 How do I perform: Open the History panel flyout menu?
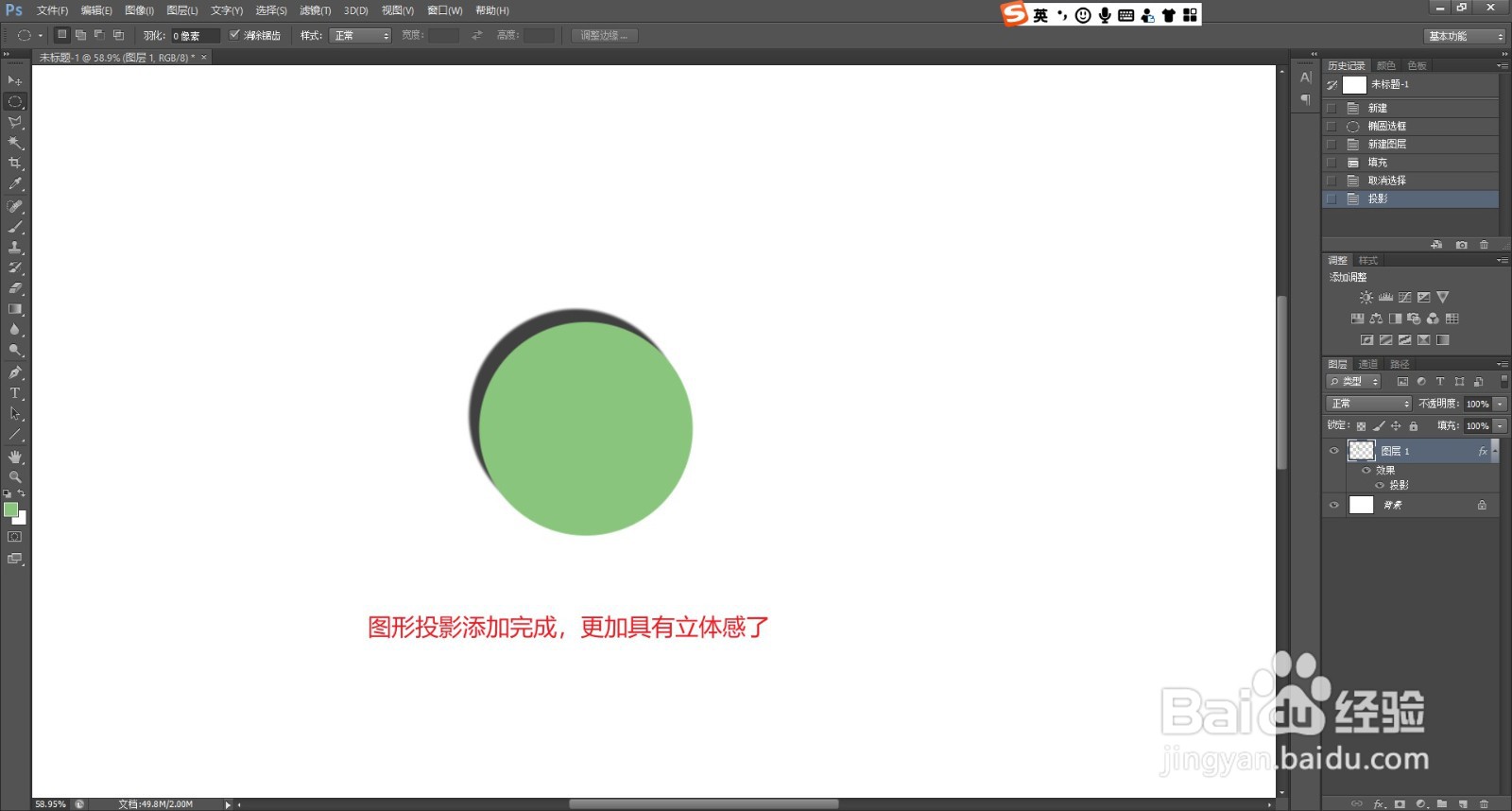pos(1503,65)
